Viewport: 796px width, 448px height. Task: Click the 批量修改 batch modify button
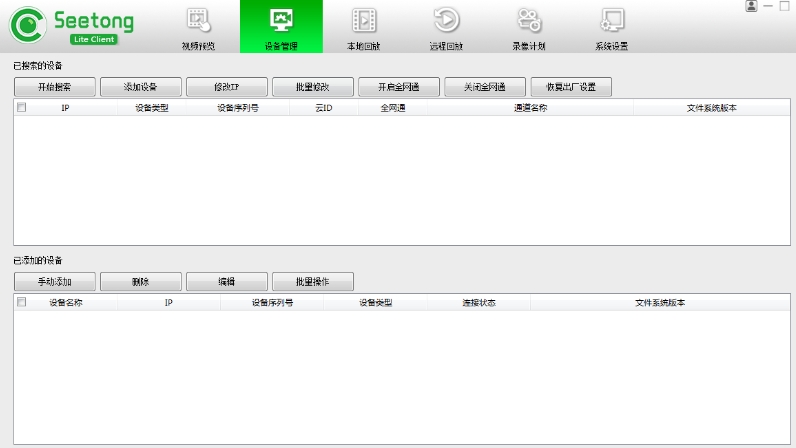[x=313, y=87]
